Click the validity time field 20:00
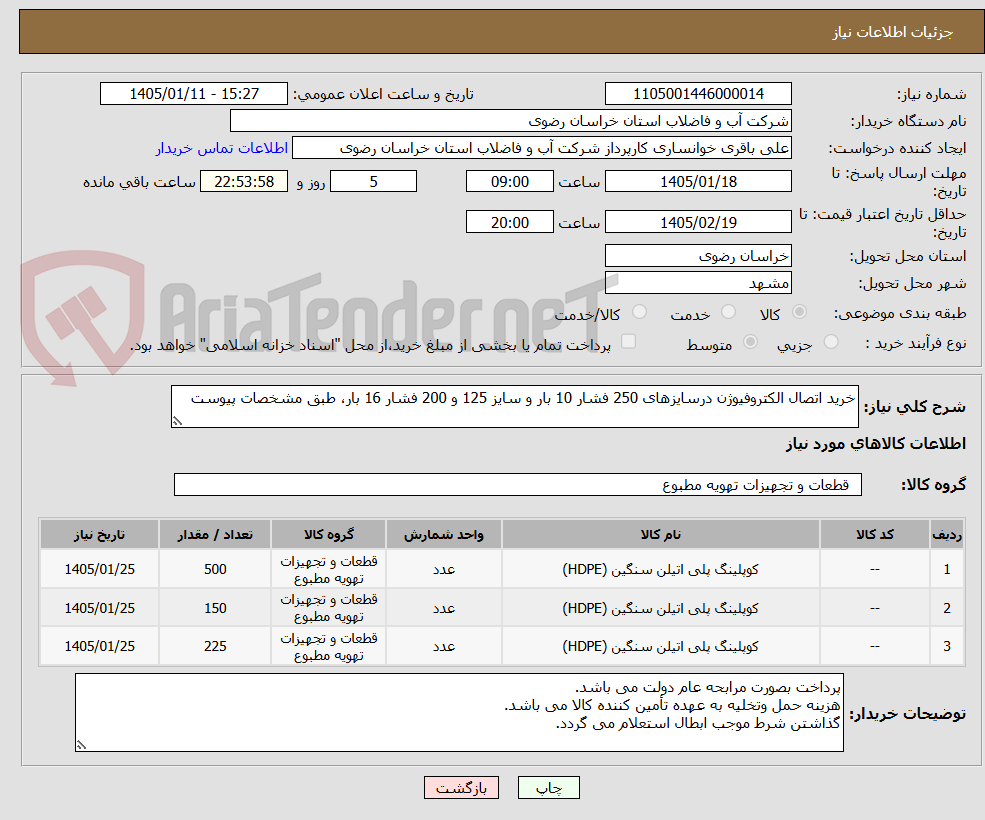This screenshot has height=820, width=985. pyautogui.click(x=509, y=222)
